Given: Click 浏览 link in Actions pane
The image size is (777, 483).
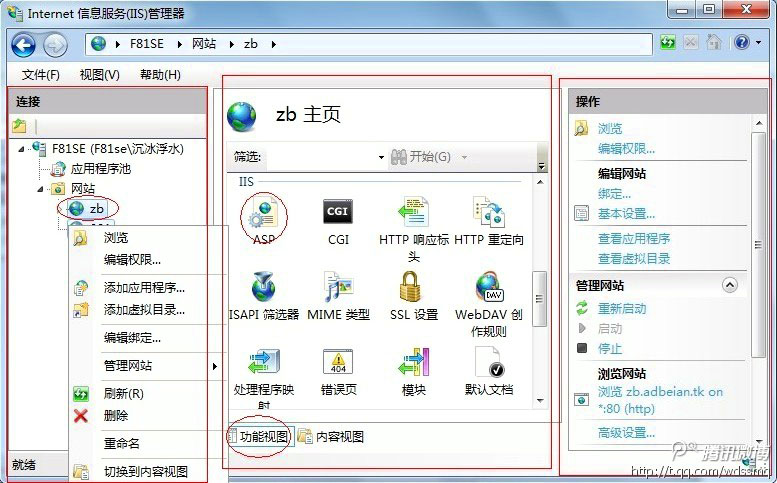Looking at the screenshot, I should coord(610,129).
